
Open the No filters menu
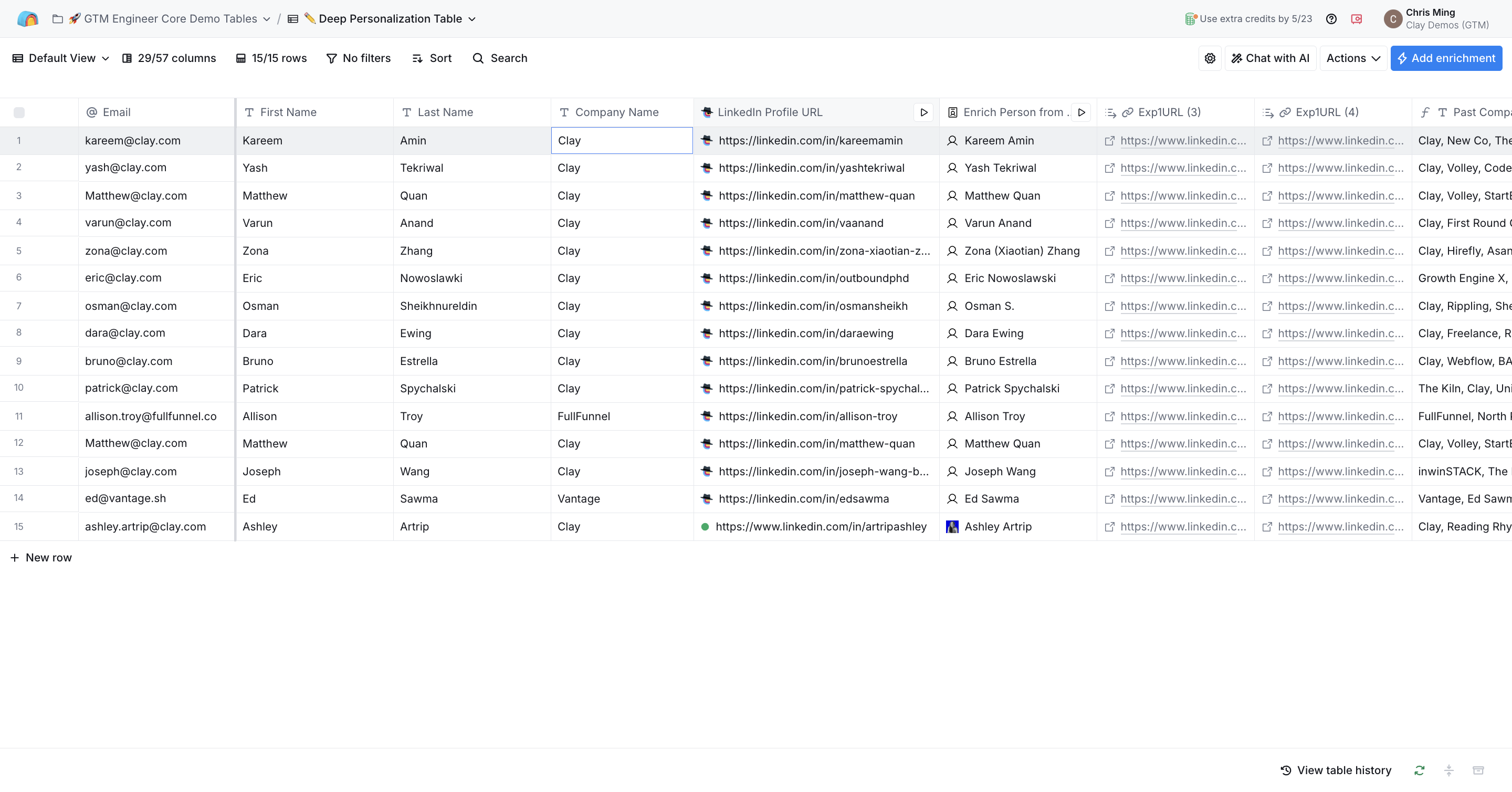pyautogui.click(x=359, y=58)
